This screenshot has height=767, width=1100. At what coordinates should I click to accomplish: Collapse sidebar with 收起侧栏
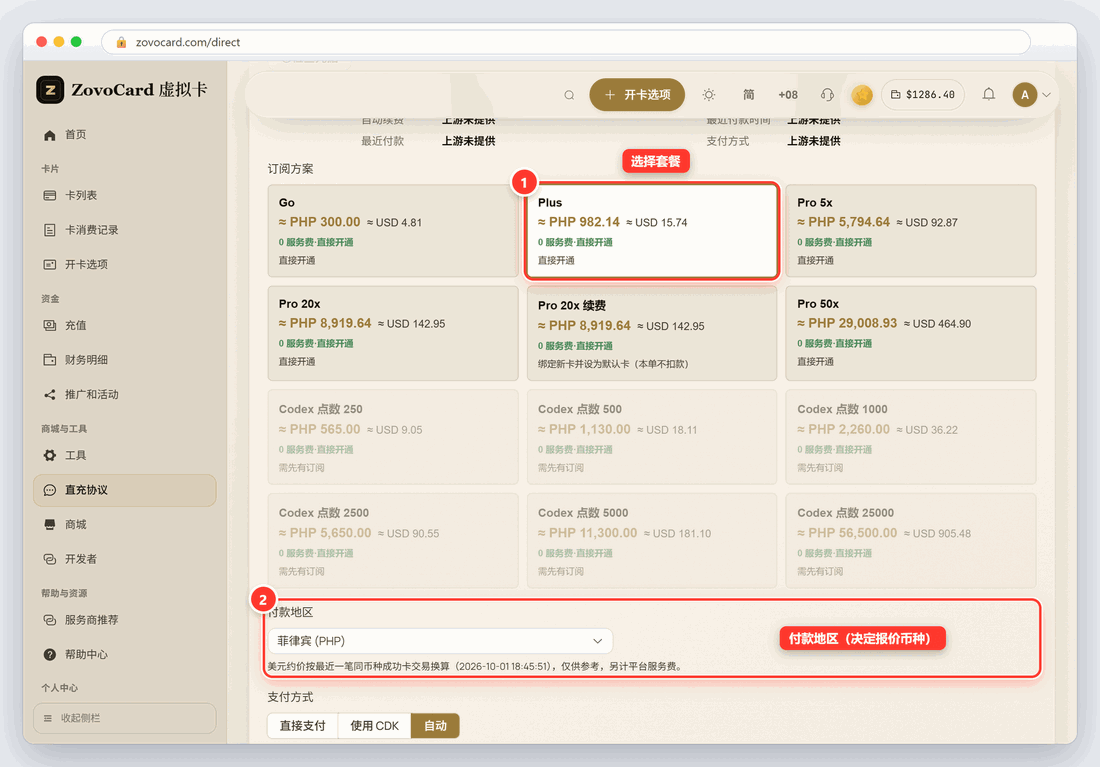pyautogui.click(x=124, y=718)
